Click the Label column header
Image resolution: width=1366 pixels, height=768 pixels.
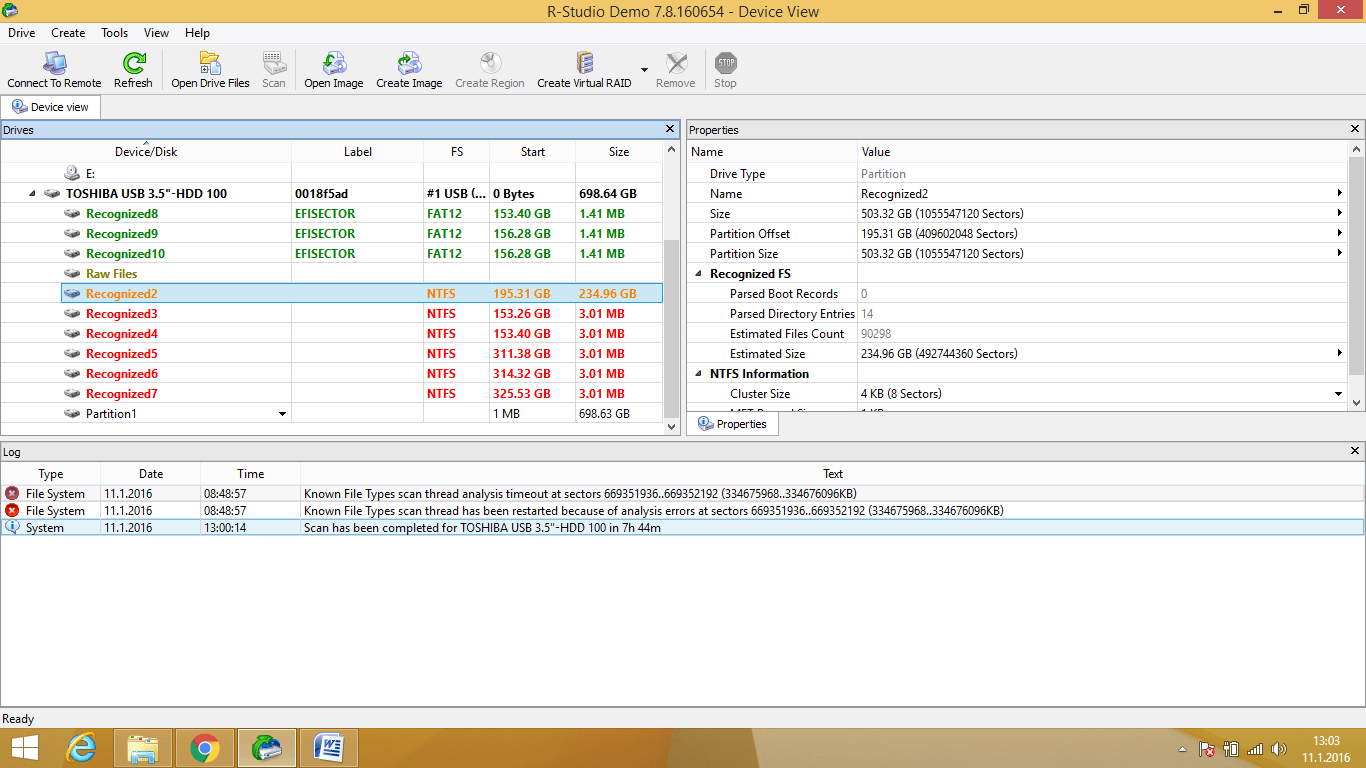(357, 151)
